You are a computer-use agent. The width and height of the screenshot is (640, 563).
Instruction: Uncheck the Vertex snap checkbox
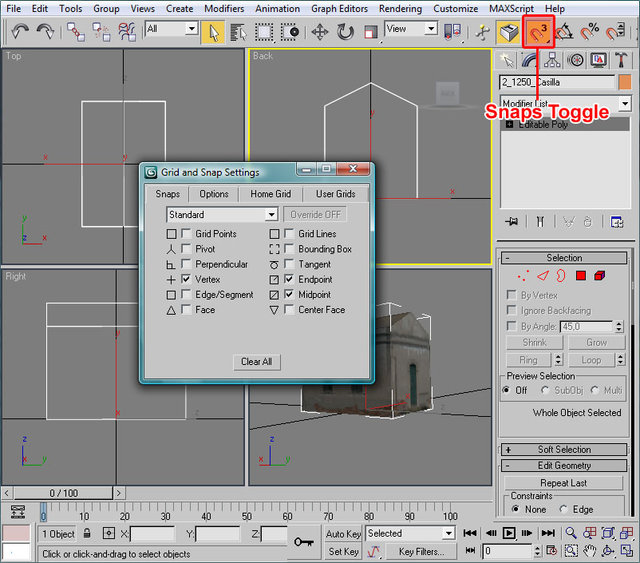[186, 280]
